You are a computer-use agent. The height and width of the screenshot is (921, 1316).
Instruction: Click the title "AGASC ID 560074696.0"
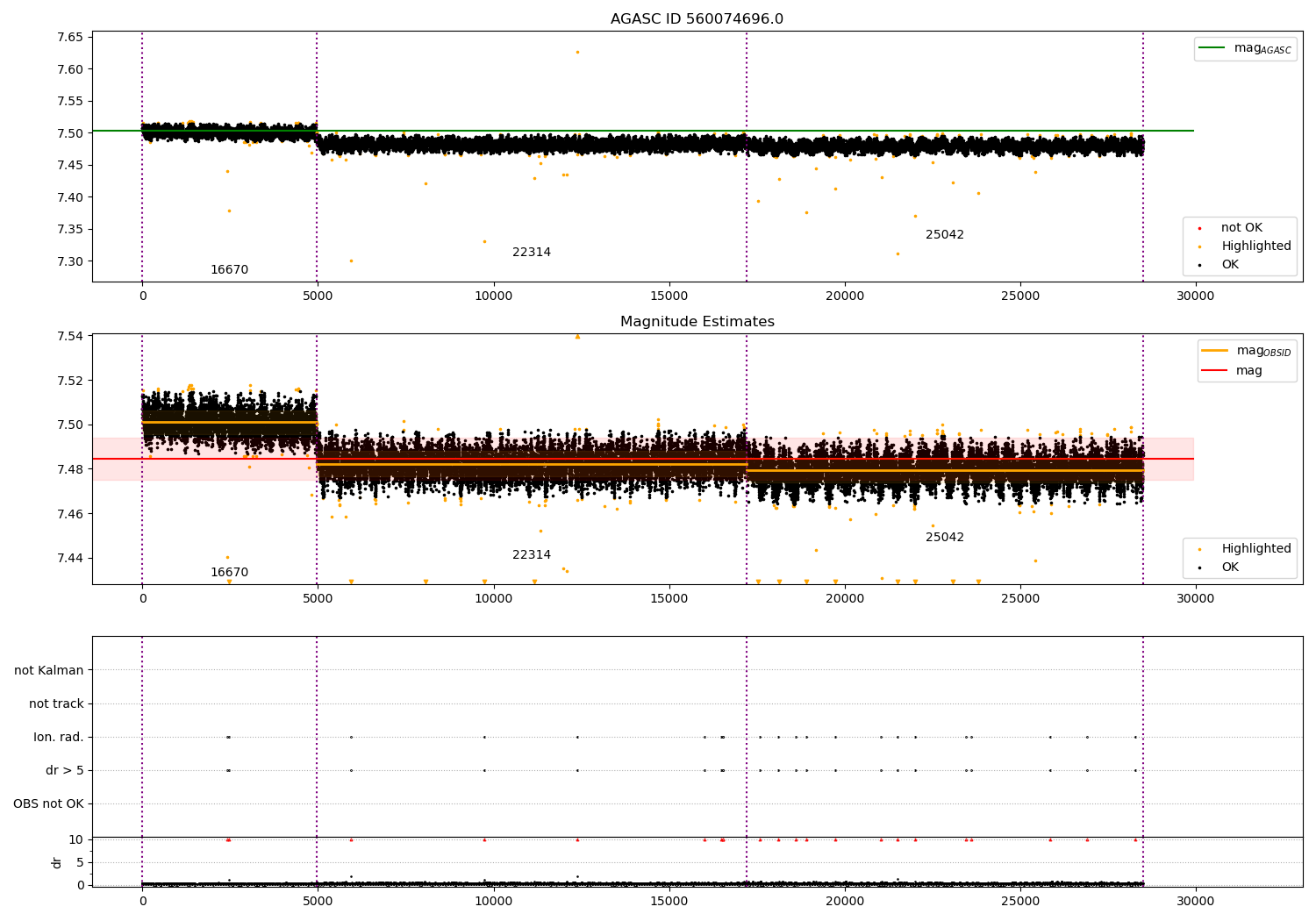coord(697,19)
